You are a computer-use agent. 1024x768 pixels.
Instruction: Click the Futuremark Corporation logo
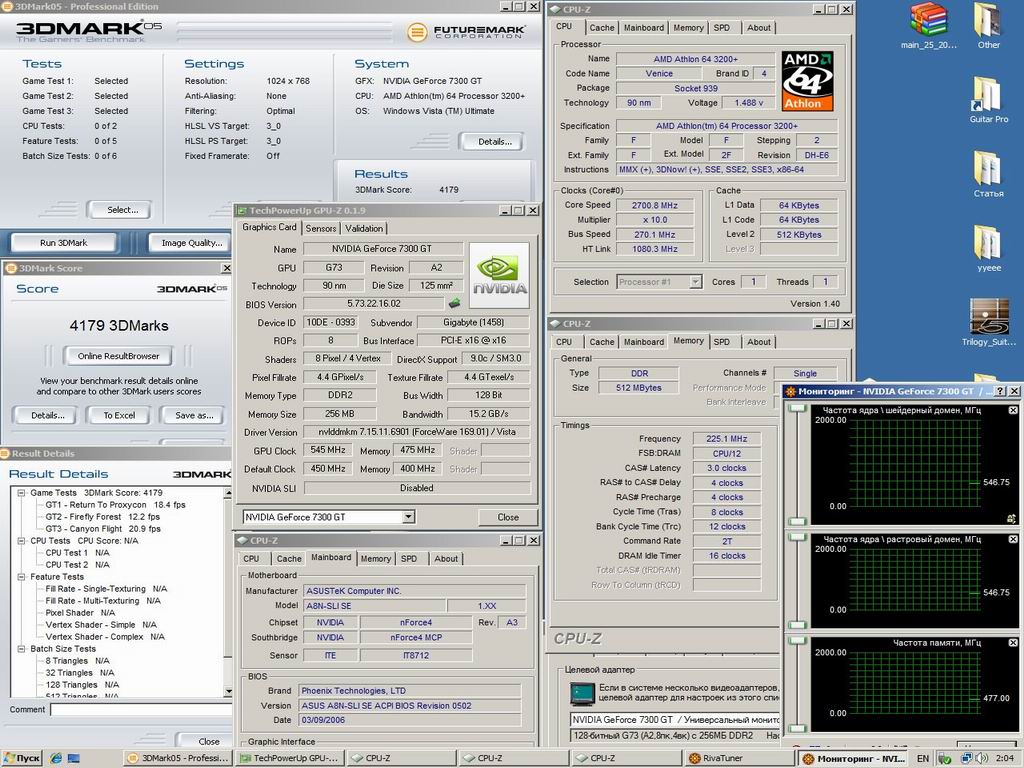tap(466, 31)
